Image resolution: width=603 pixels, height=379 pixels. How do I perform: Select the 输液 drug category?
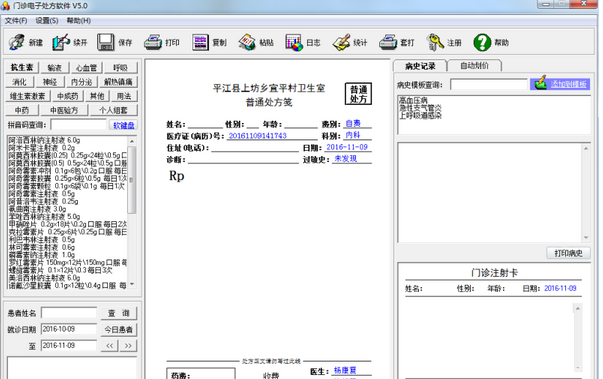pyautogui.click(x=54, y=68)
